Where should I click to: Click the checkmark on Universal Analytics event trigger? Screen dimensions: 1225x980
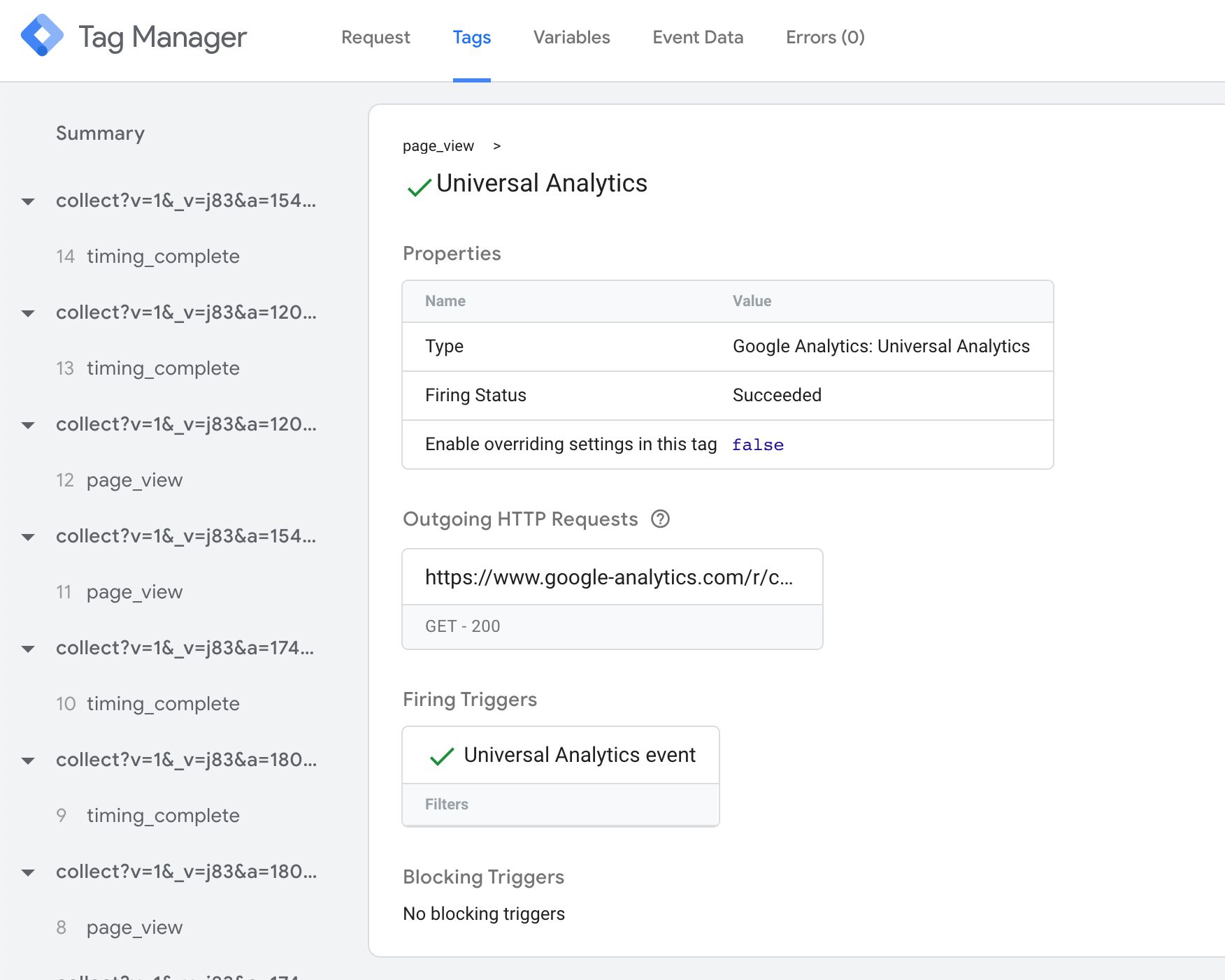[x=442, y=756]
